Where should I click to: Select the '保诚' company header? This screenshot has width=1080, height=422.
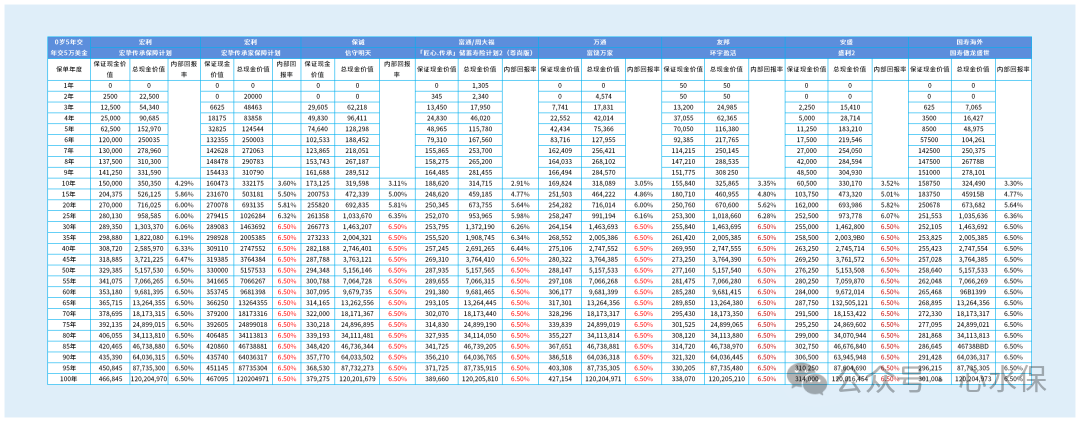pos(357,42)
